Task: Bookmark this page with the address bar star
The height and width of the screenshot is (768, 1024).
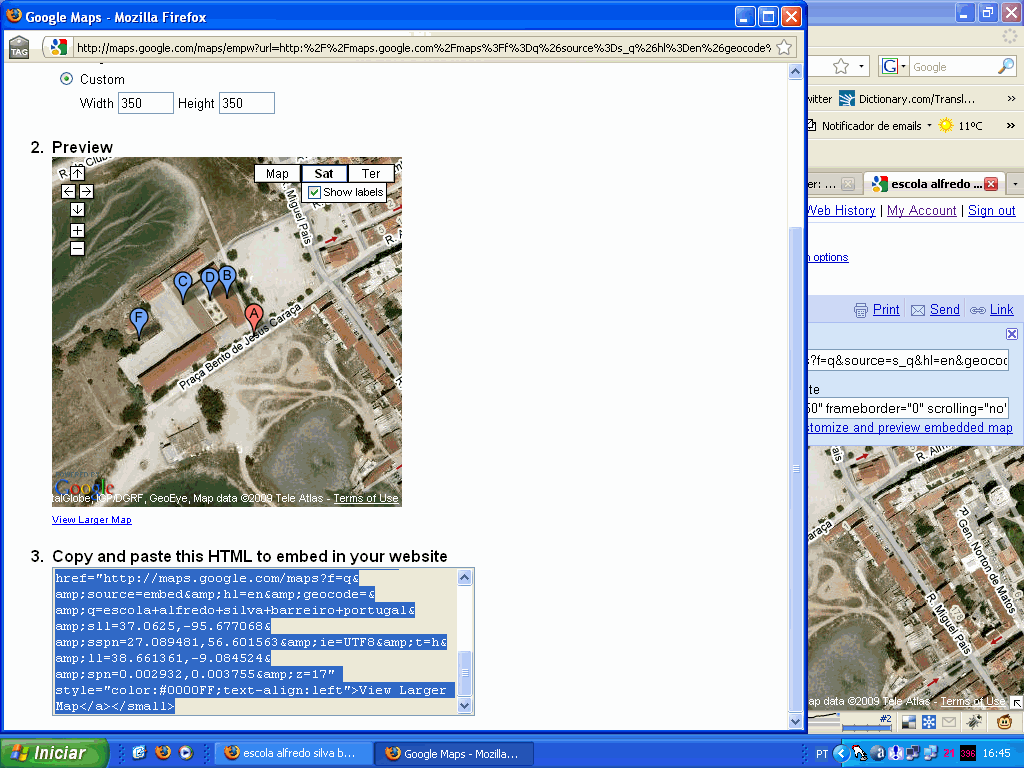Action: [x=784, y=48]
